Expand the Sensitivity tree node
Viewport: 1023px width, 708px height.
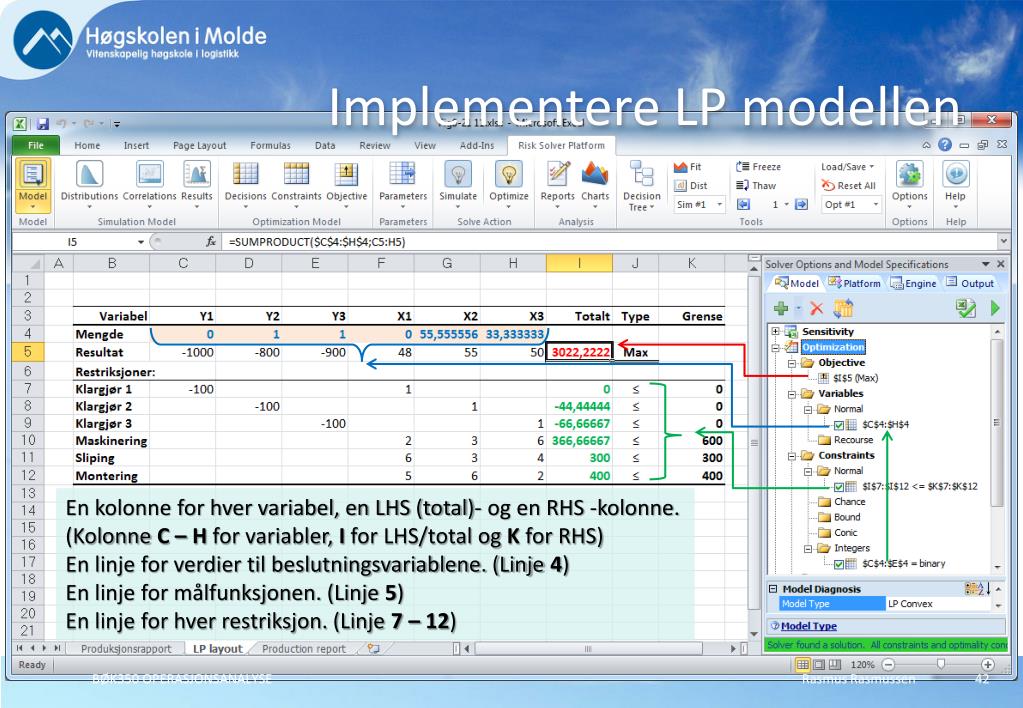coord(776,331)
